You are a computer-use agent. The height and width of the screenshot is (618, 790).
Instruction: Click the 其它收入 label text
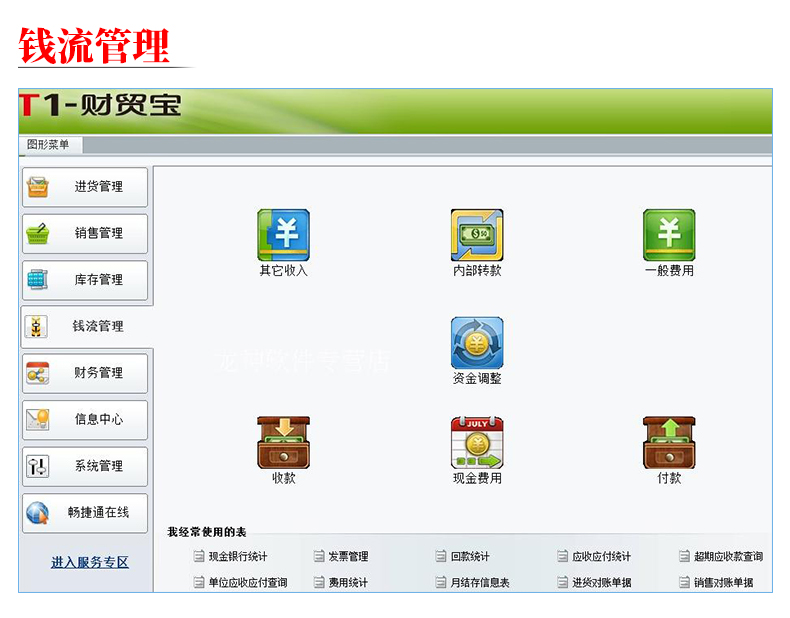pyautogui.click(x=283, y=270)
